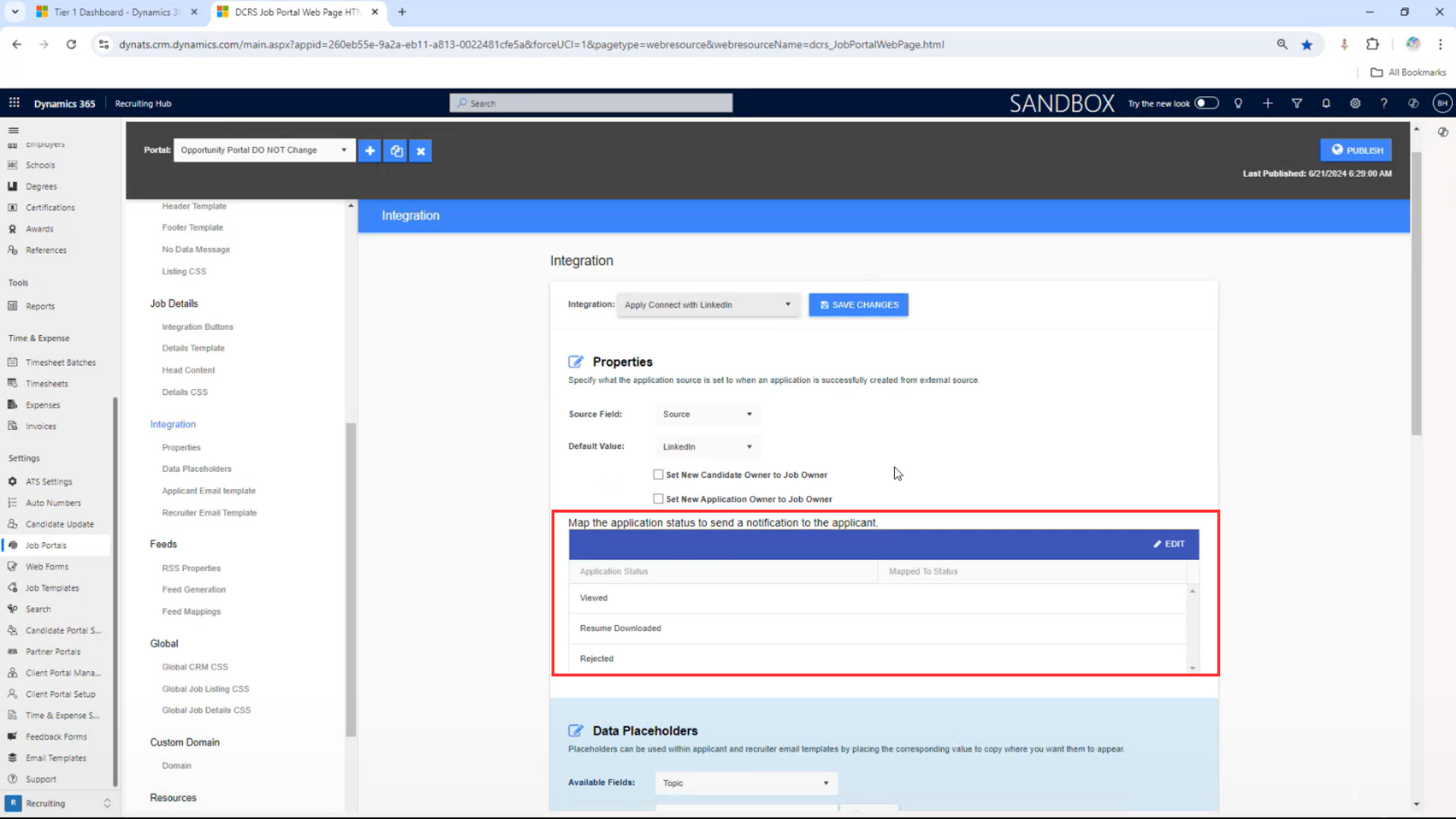Open the Copilot icon next to help

[x=1414, y=103]
